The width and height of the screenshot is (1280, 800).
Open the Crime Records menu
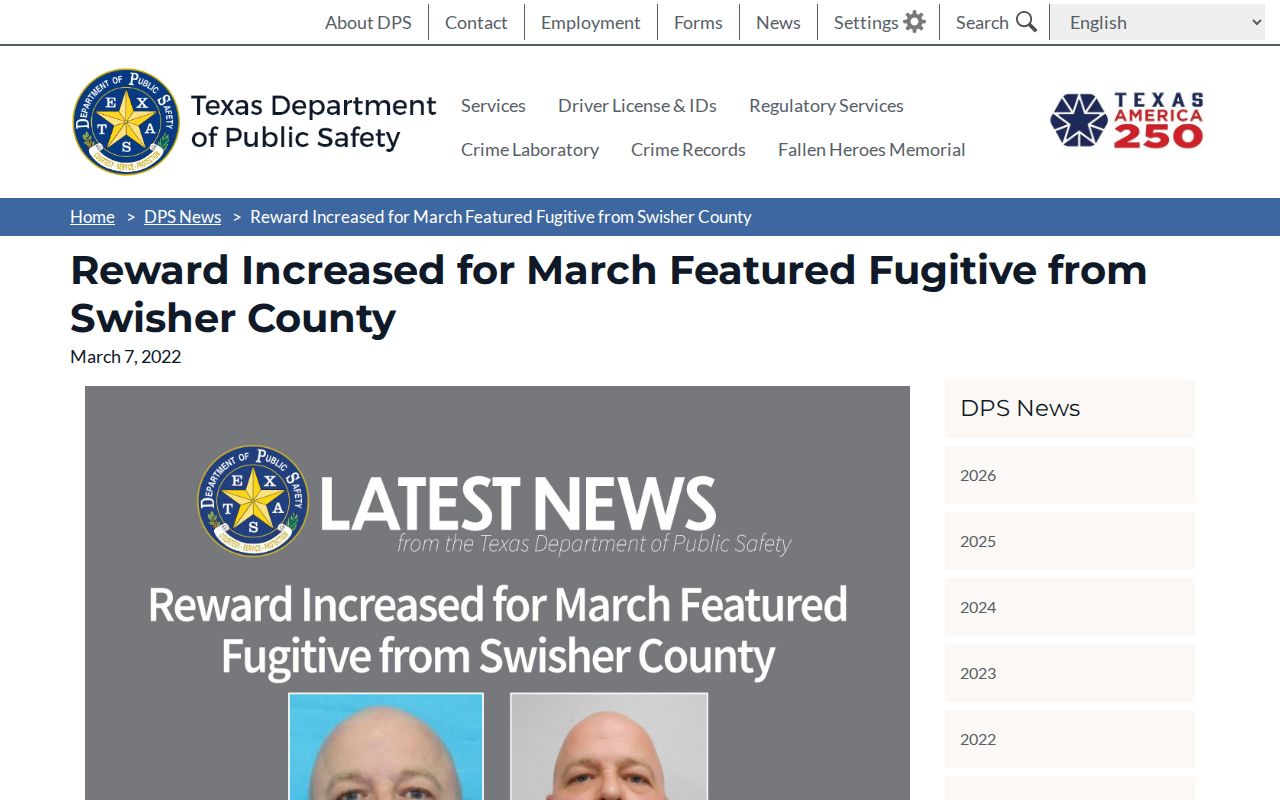688,149
